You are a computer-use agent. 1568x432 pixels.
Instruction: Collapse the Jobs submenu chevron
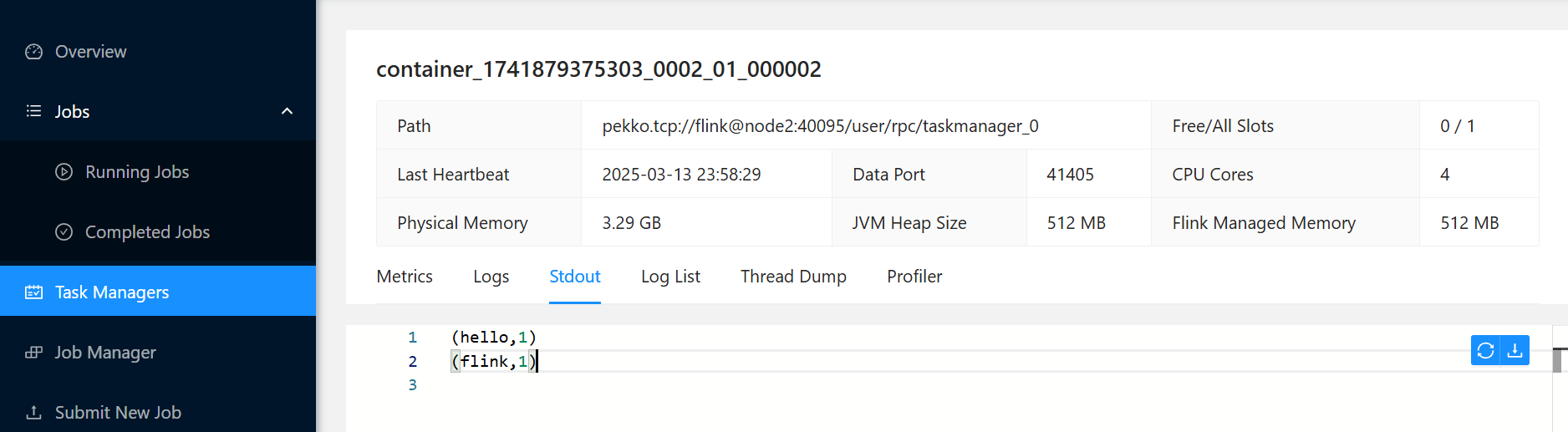pyautogui.click(x=287, y=111)
